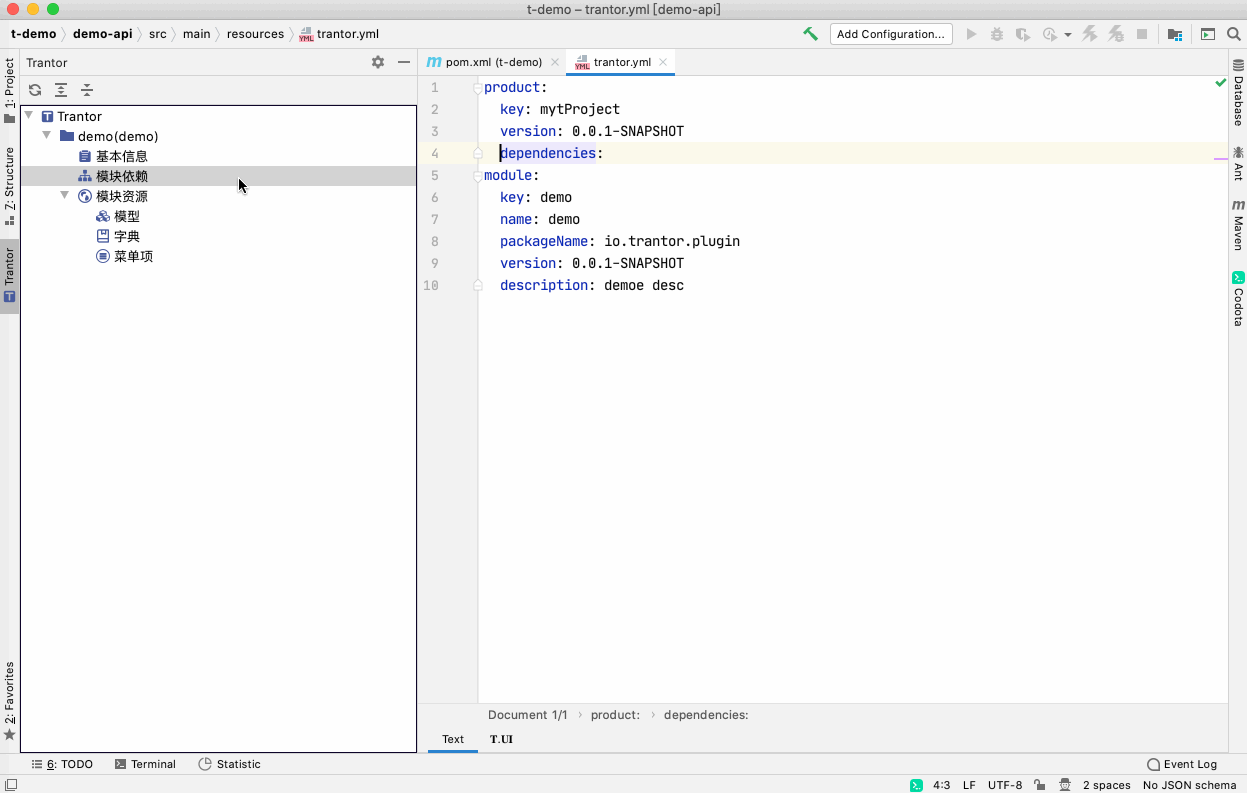Click t-demo in the breadcrumb path
Viewport: 1247px width, 793px height.
[33, 34]
